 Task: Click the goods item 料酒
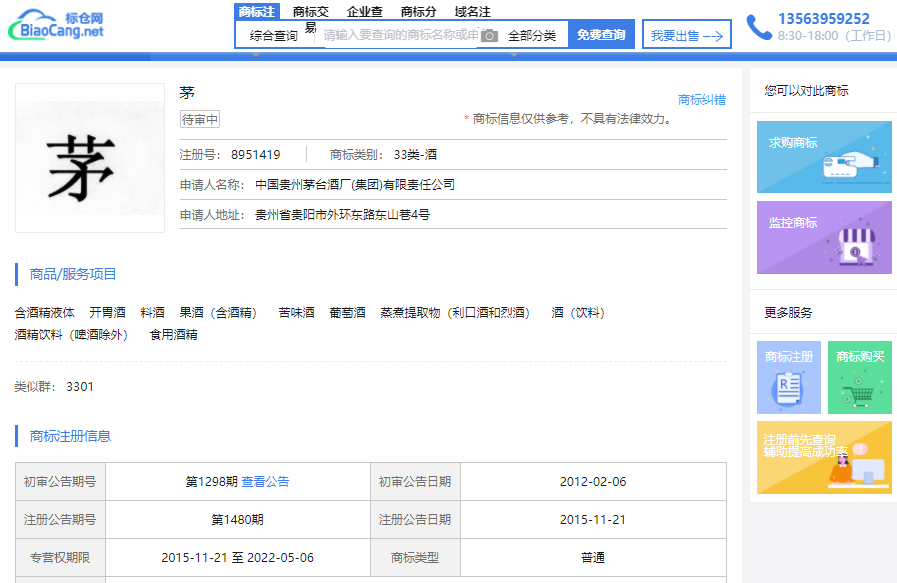[152, 312]
